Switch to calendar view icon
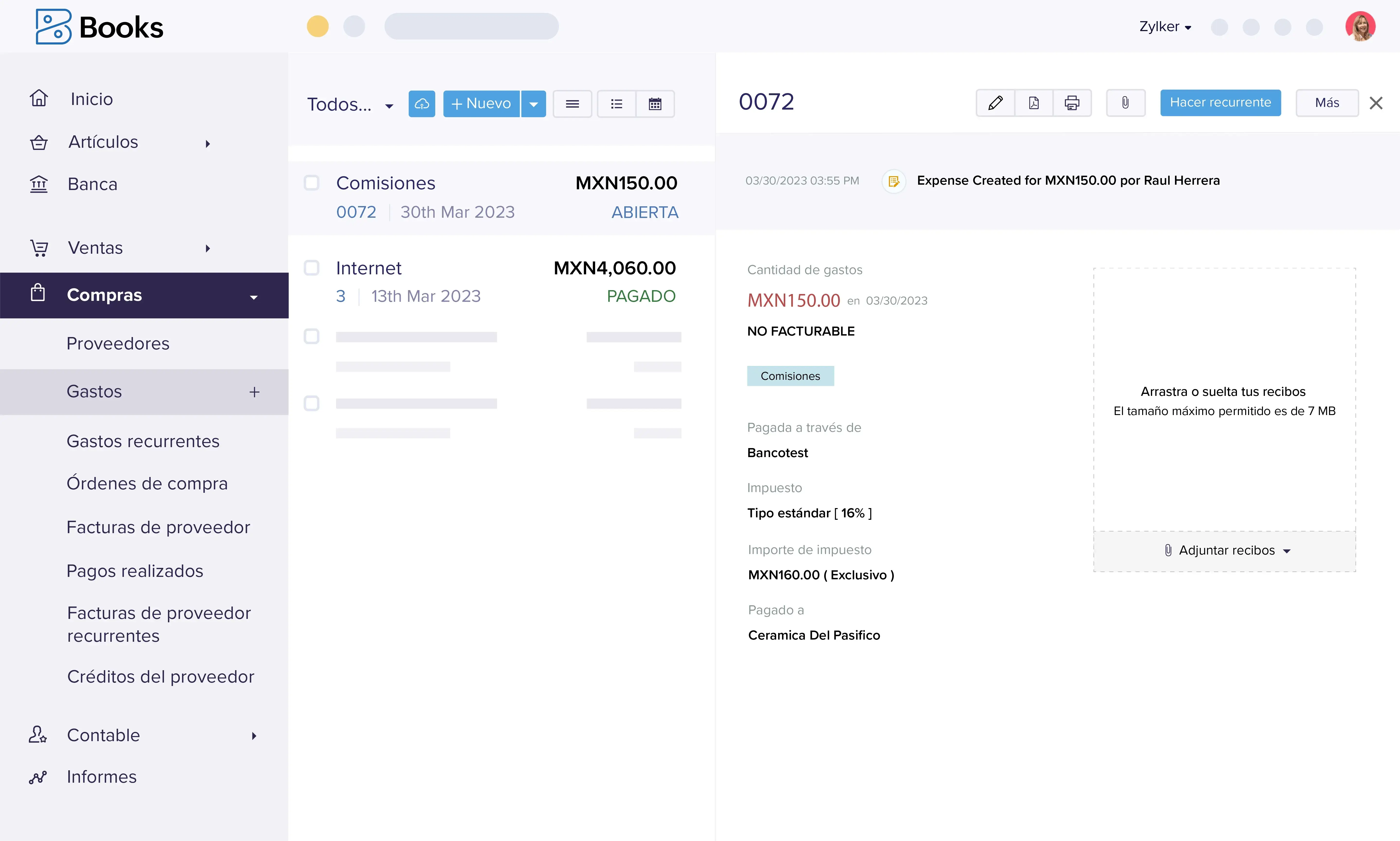Screen dimensions: 1400x841 (x=655, y=104)
